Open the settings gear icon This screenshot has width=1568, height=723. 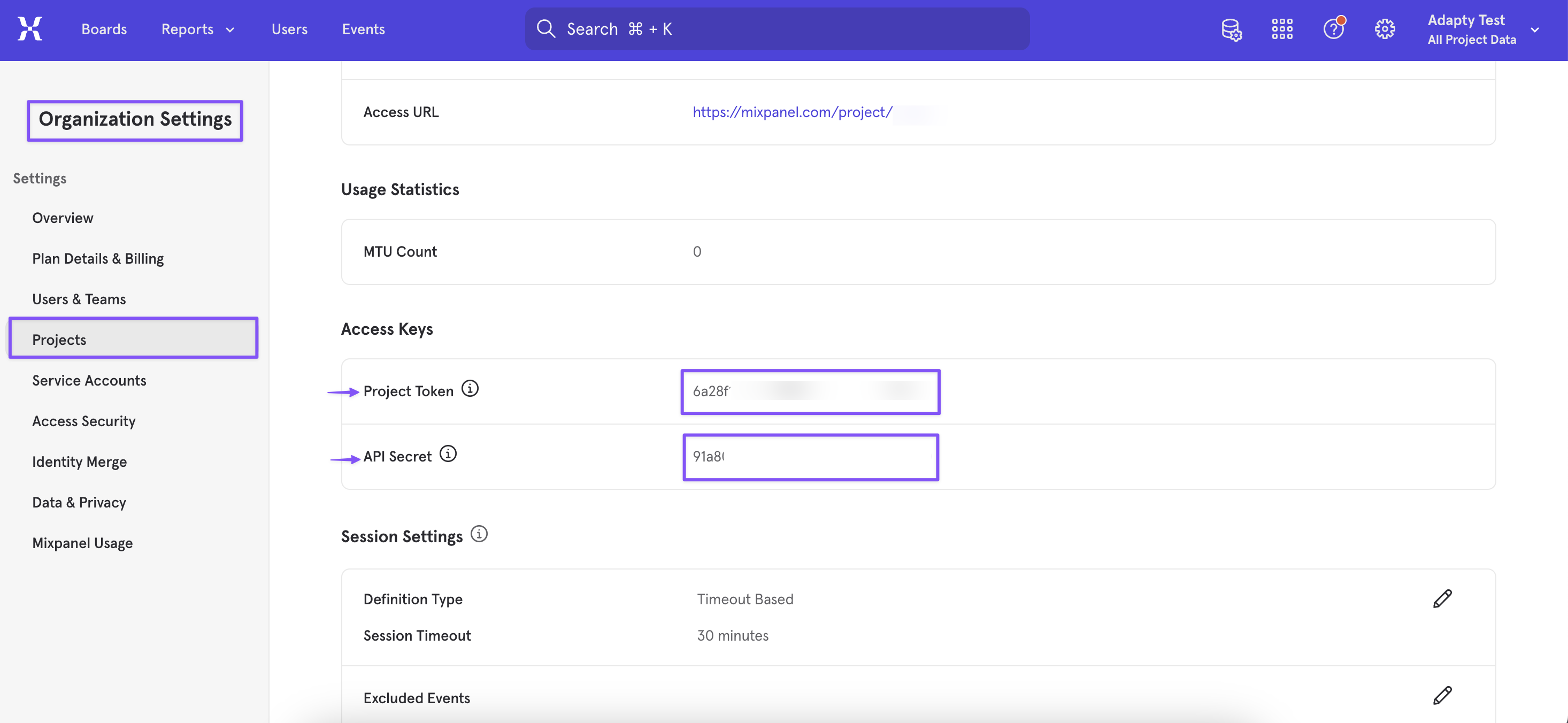click(x=1384, y=29)
